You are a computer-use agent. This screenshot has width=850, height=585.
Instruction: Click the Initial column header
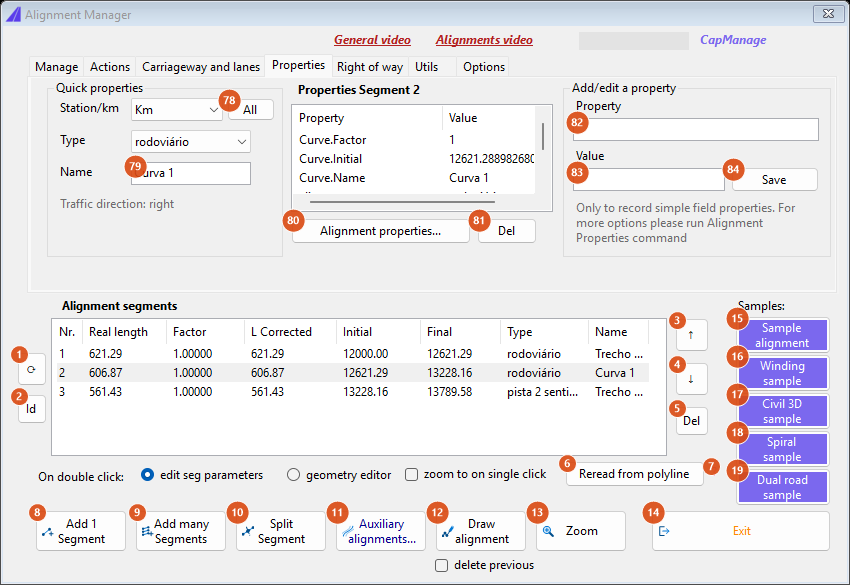pyautogui.click(x=378, y=332)
